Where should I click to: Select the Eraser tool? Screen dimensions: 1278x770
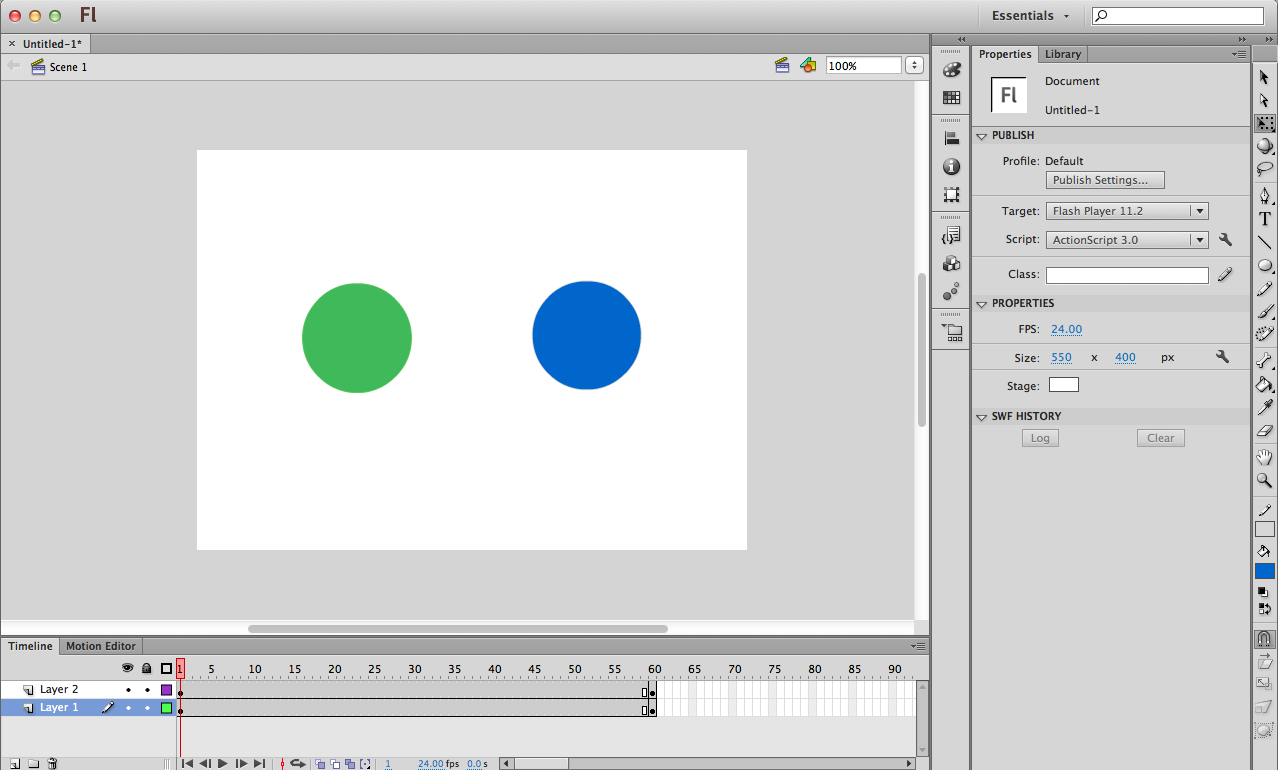coord(1265,431)
